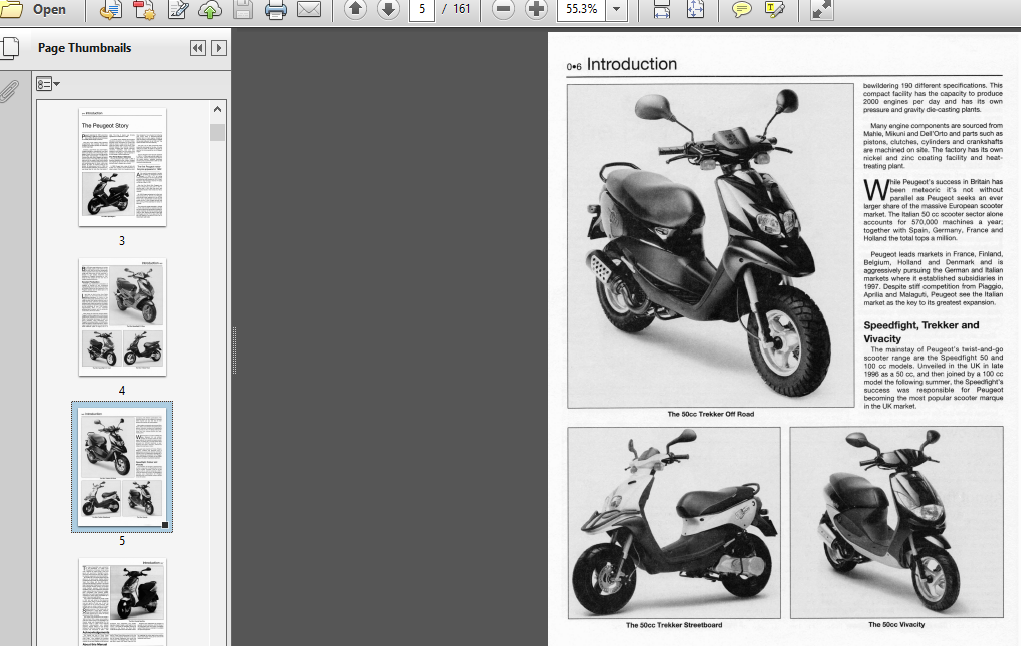Click the Create PDF icon

tap(143, 9)
